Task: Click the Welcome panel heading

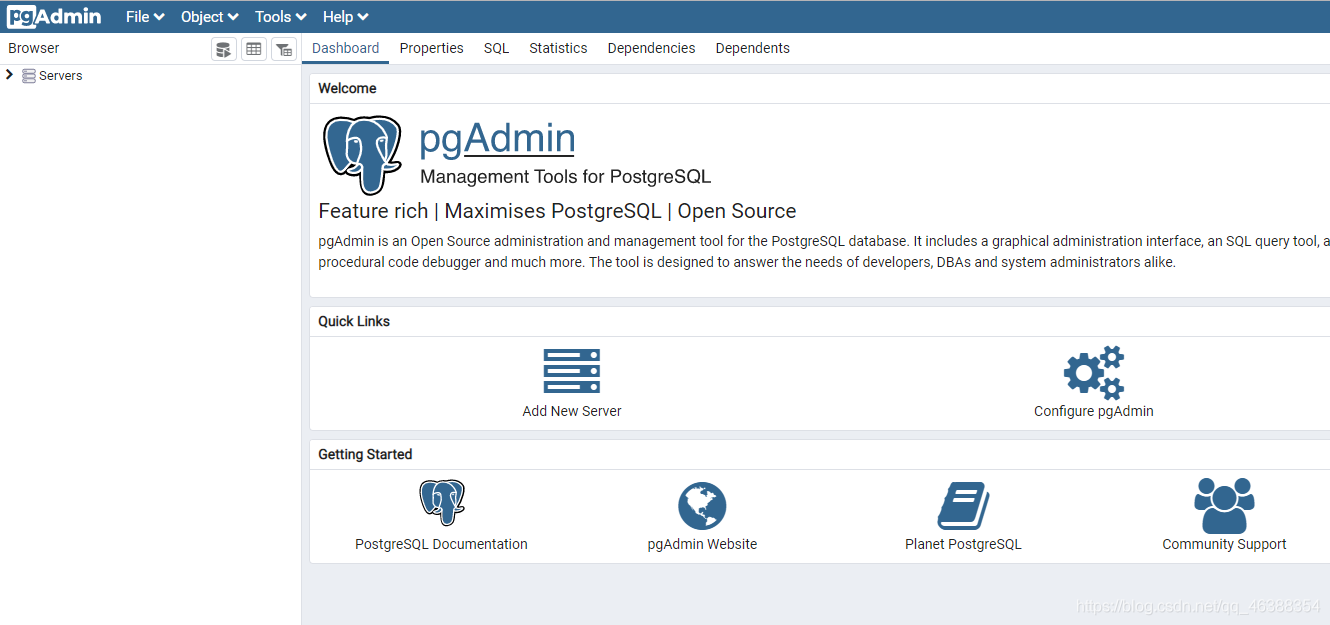Action: tap(347, 88)
